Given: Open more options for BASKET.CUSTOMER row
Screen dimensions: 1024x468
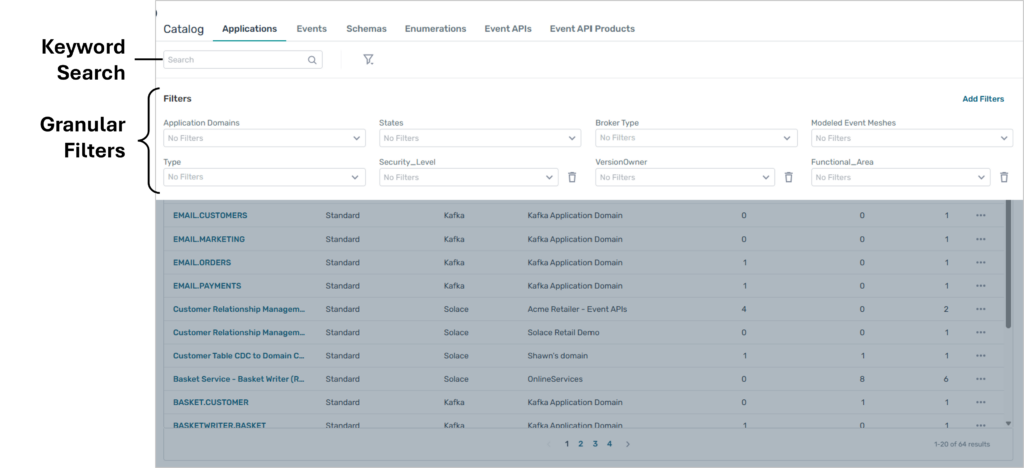Looking at the screenshot, I should pyautogui.click(x=981, y=403).
